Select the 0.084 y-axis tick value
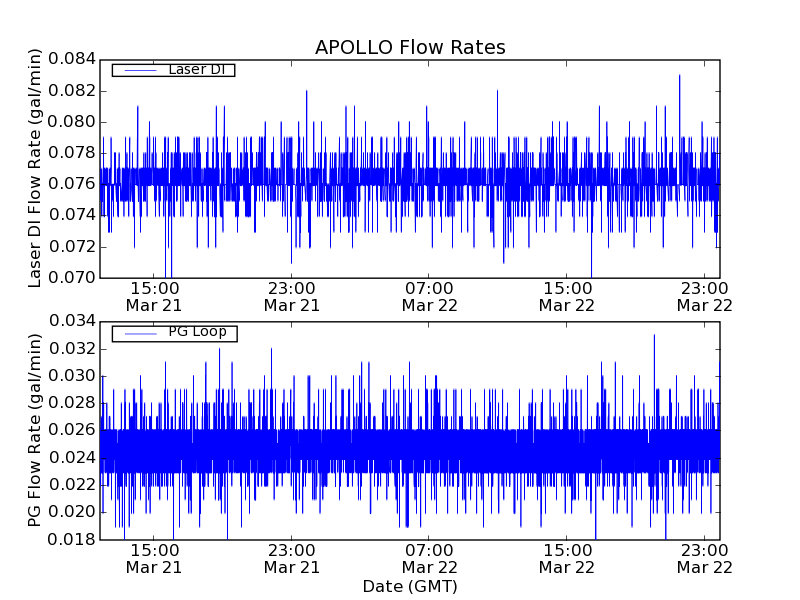The image size is (800, 600). [x=72, y=59]
